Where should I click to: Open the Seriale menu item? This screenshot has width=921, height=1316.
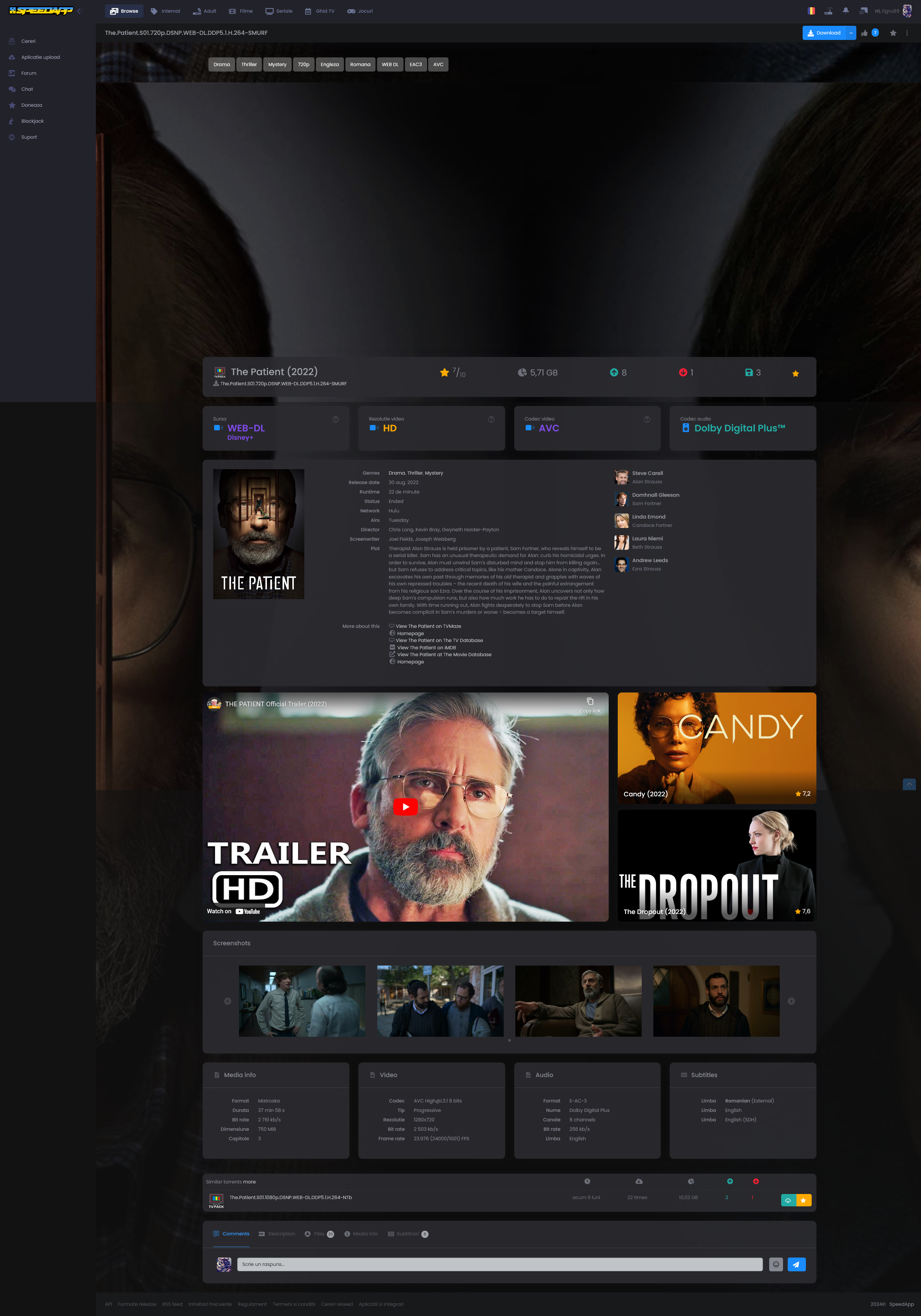pos(279,11)
